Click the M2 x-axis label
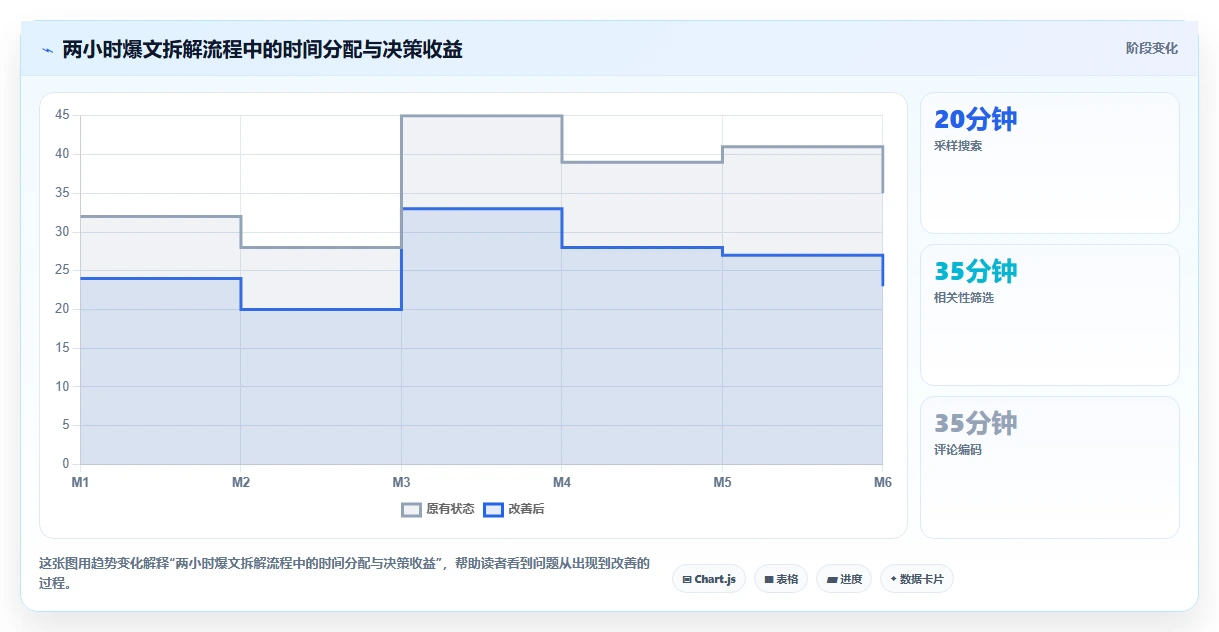1219x632 pixels. click(241, 482)
